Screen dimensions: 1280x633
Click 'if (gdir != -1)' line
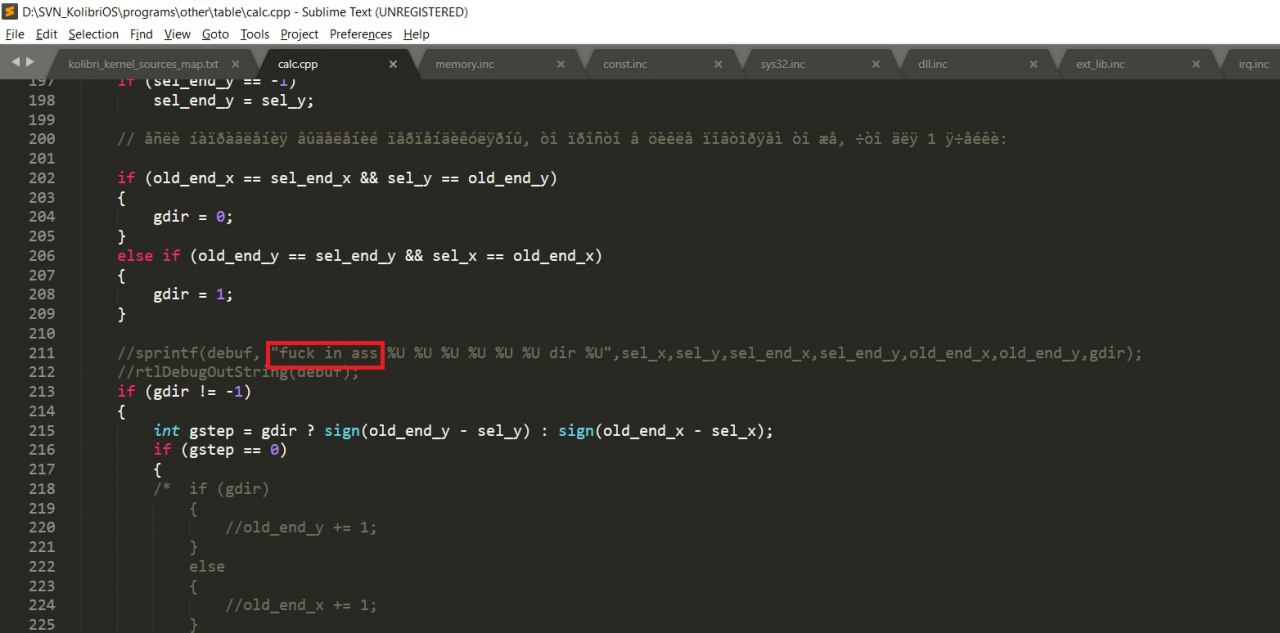[x=184, y=392]
